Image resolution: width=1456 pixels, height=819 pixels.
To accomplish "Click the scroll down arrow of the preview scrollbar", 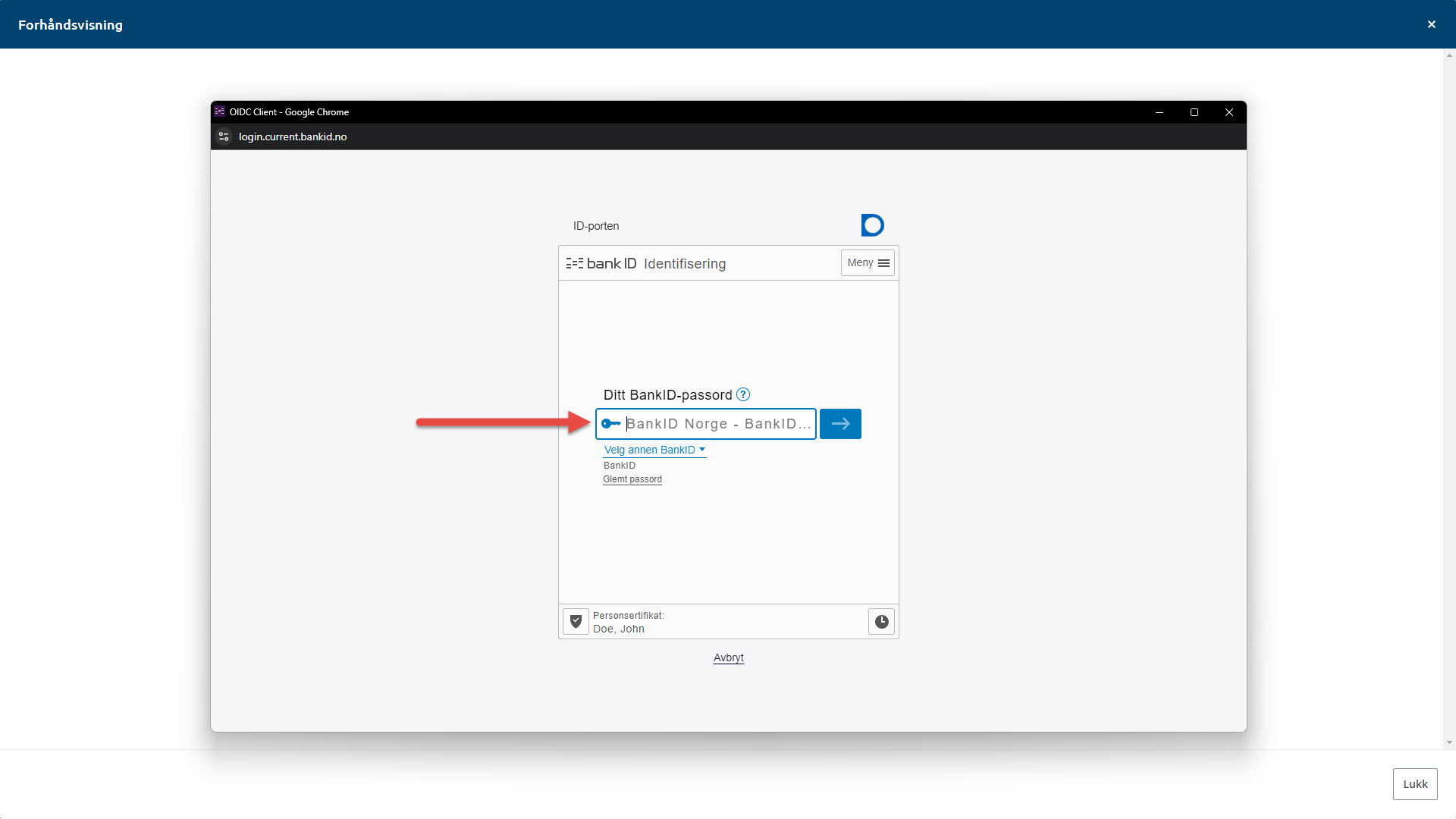I will [1449, 742].
